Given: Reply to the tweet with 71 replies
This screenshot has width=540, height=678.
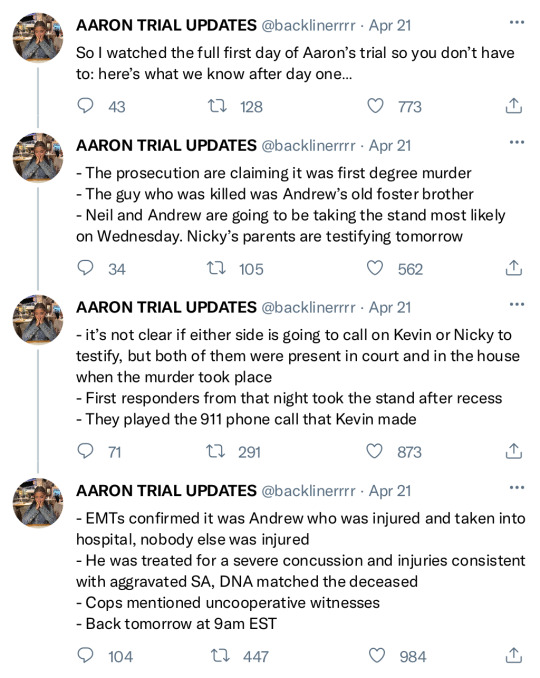Looking at the screenshot, I should (x=85, y=451).
